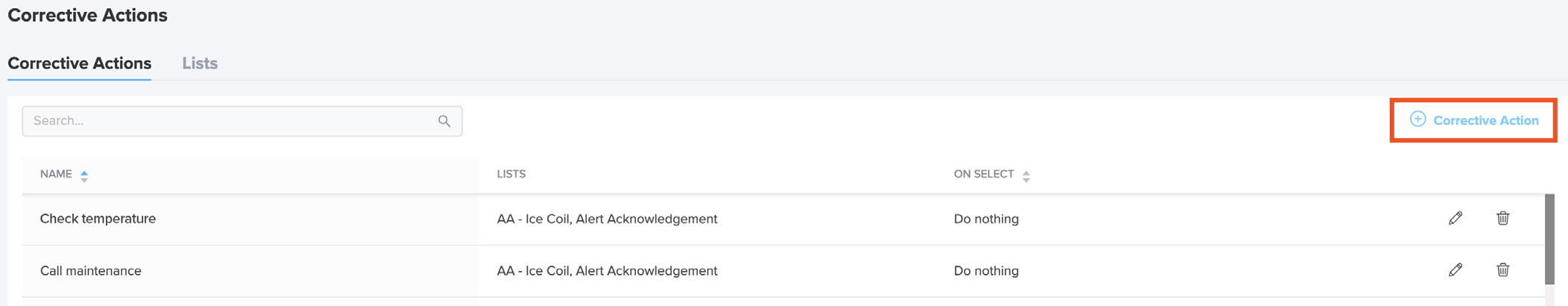1568x306 pixels.
Task: Sort by the ON SELECT column header
Action: click(983, 174)
